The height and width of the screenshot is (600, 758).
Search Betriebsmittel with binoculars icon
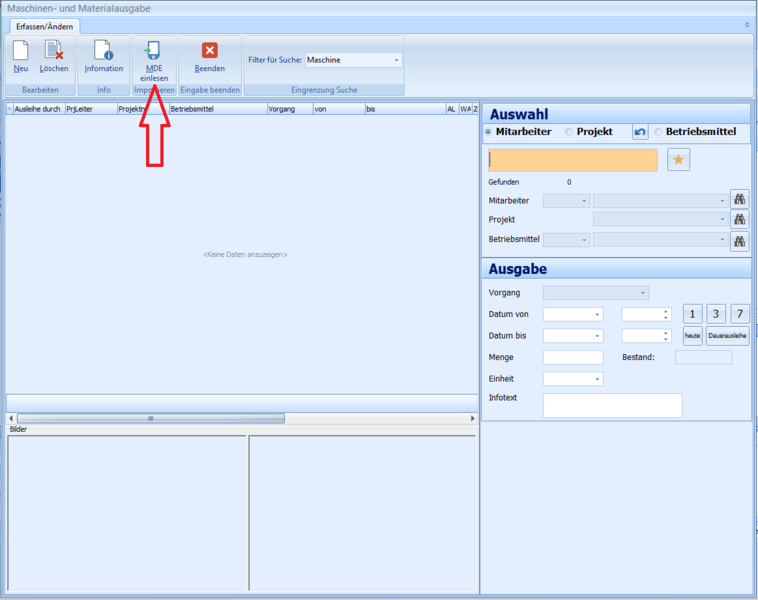[739, 240]
